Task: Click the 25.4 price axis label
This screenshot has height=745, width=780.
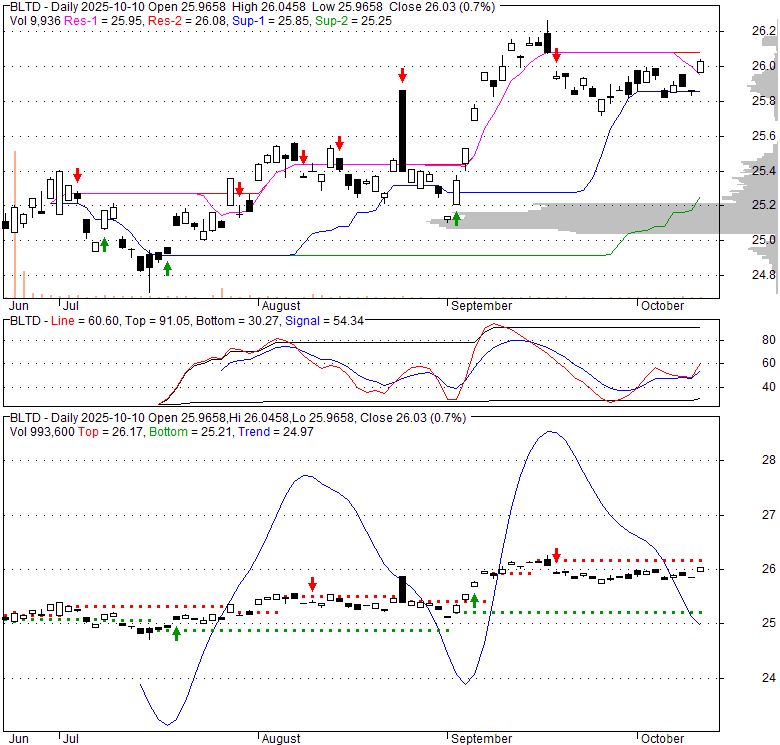Action: coord(763,171)
